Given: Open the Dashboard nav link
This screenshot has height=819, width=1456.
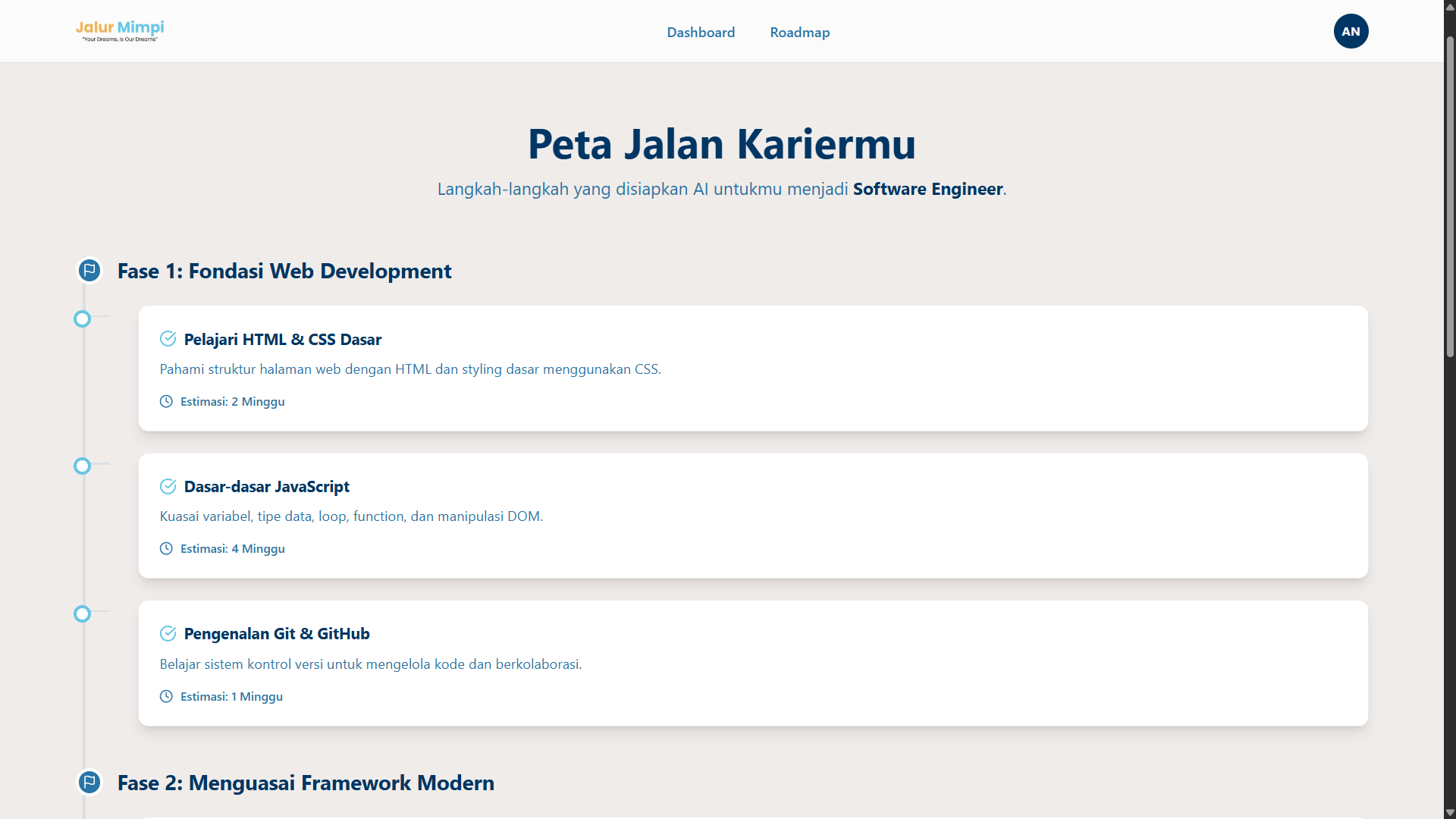Looking at the screenshot, I should pos(701,33).
